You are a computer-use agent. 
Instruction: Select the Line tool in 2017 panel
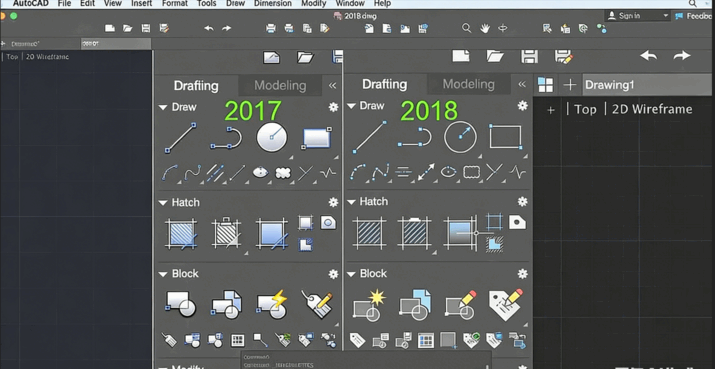point(181,138)
